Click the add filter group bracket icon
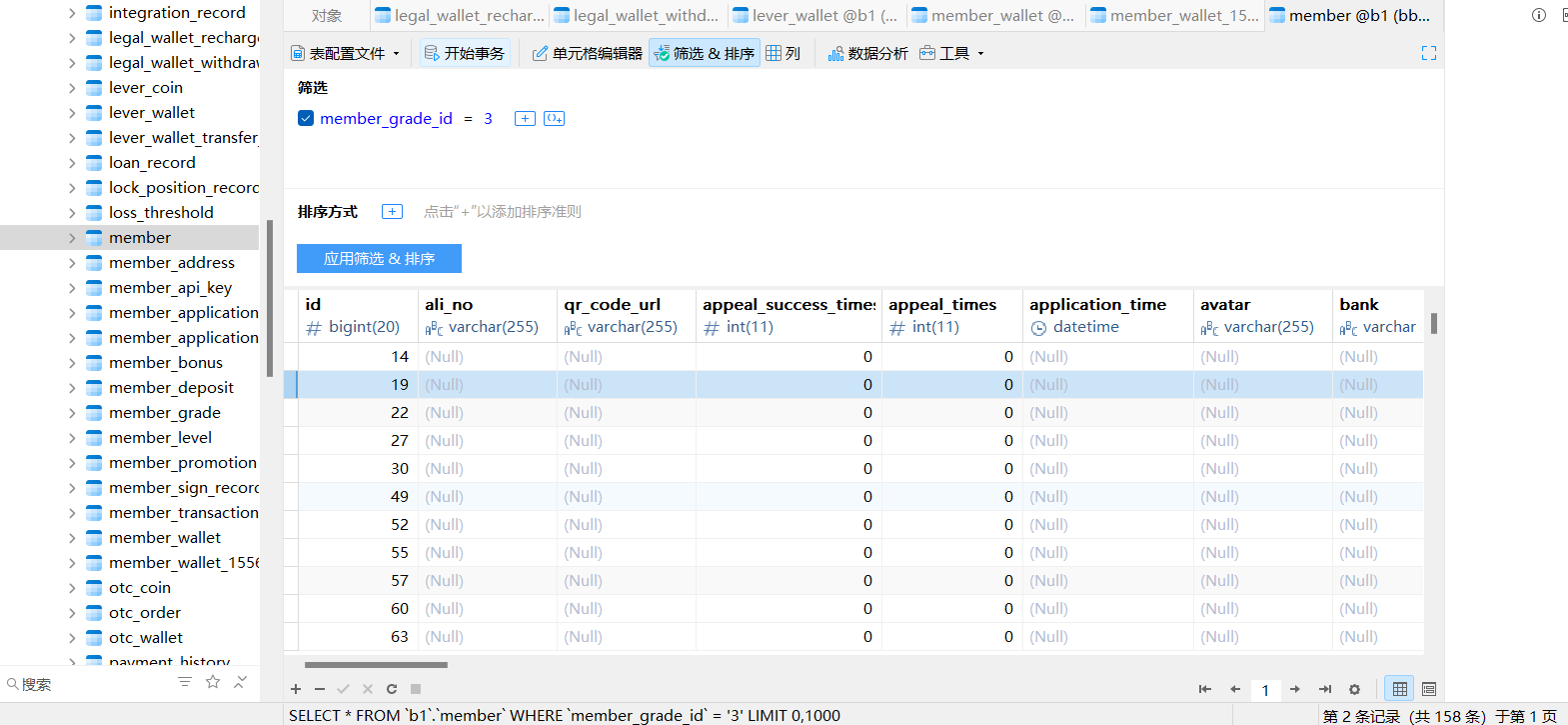 click(554, 118)
